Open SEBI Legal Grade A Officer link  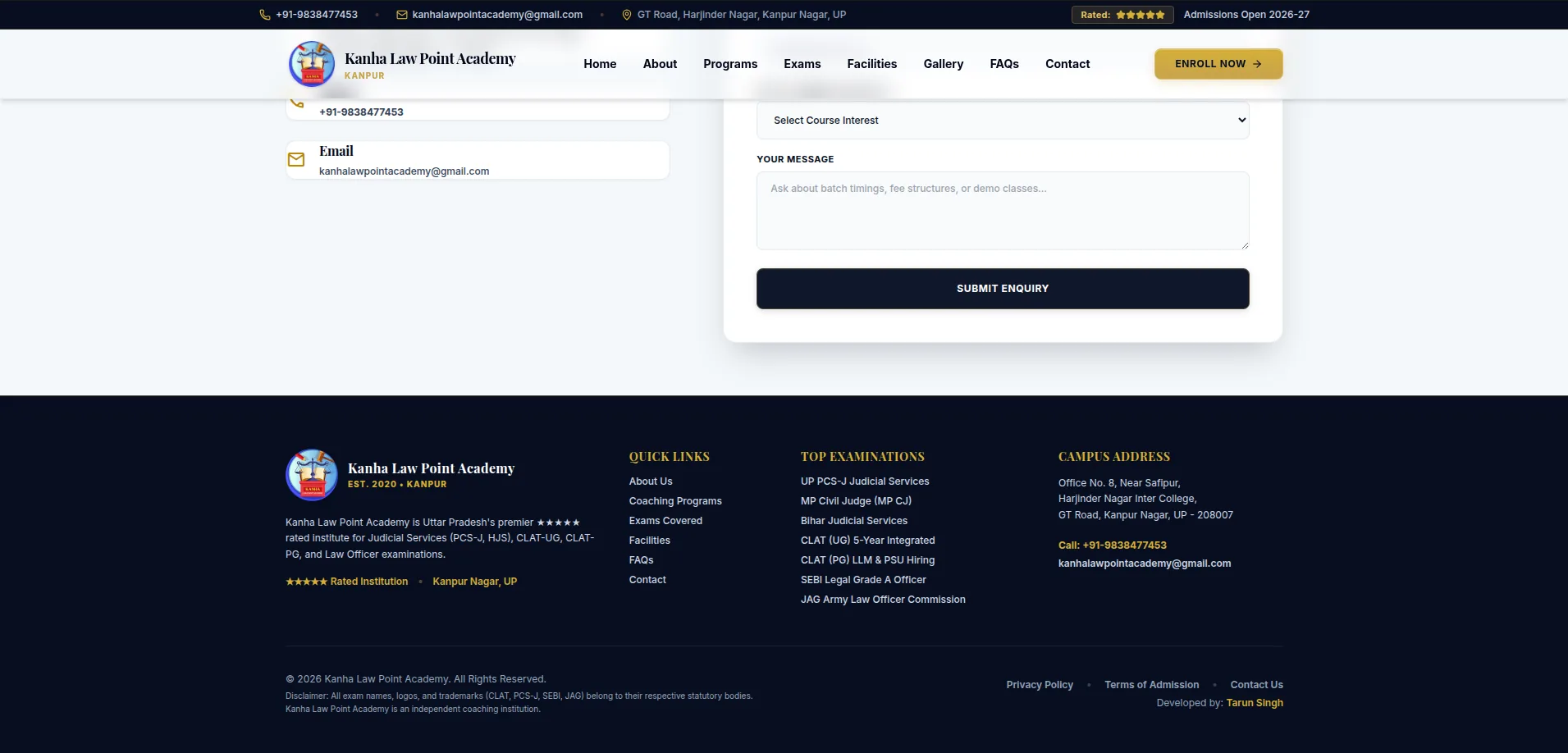tap(863, 580)
